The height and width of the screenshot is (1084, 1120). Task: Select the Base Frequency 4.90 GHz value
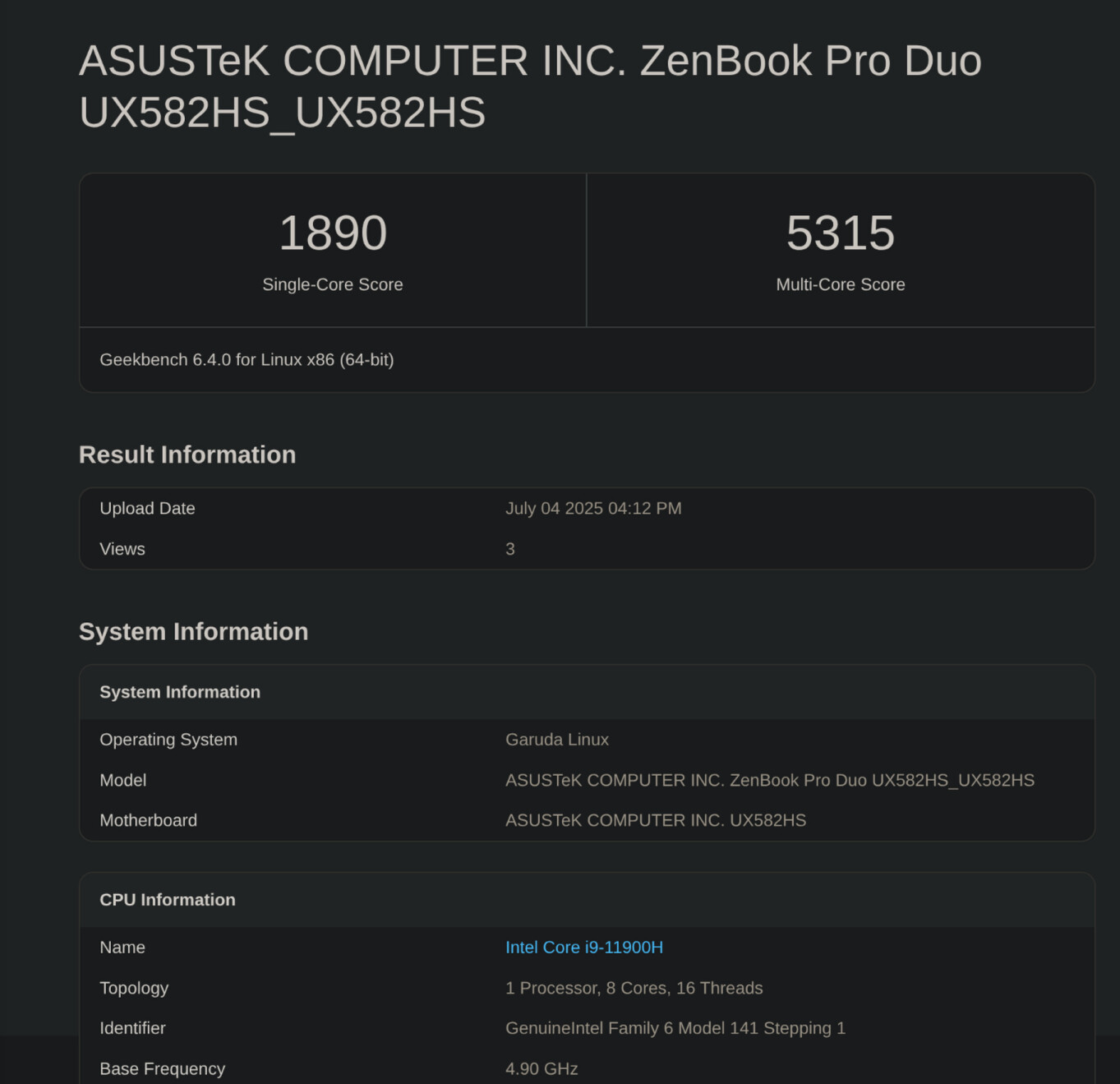click(x=542, y=1068)
